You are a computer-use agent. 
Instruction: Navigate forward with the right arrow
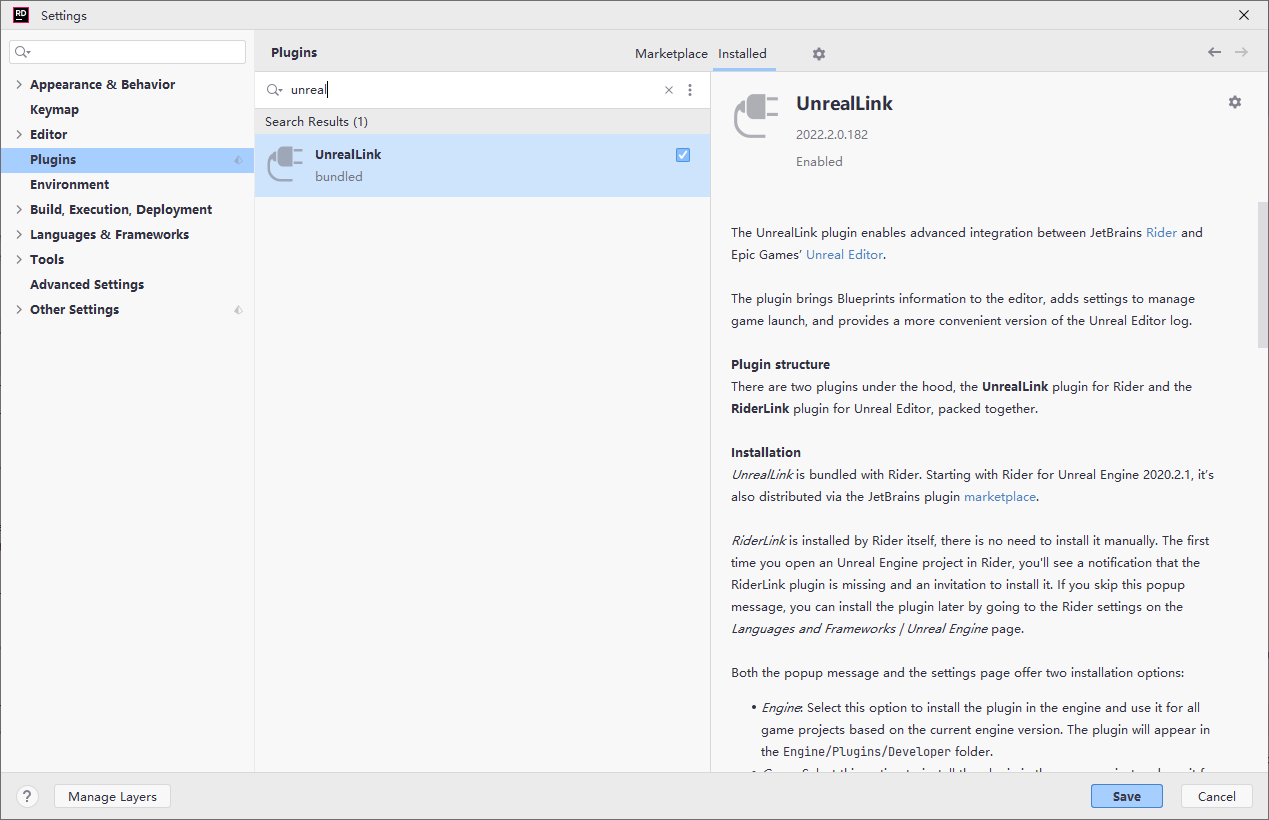click(x=1241, y=52)
